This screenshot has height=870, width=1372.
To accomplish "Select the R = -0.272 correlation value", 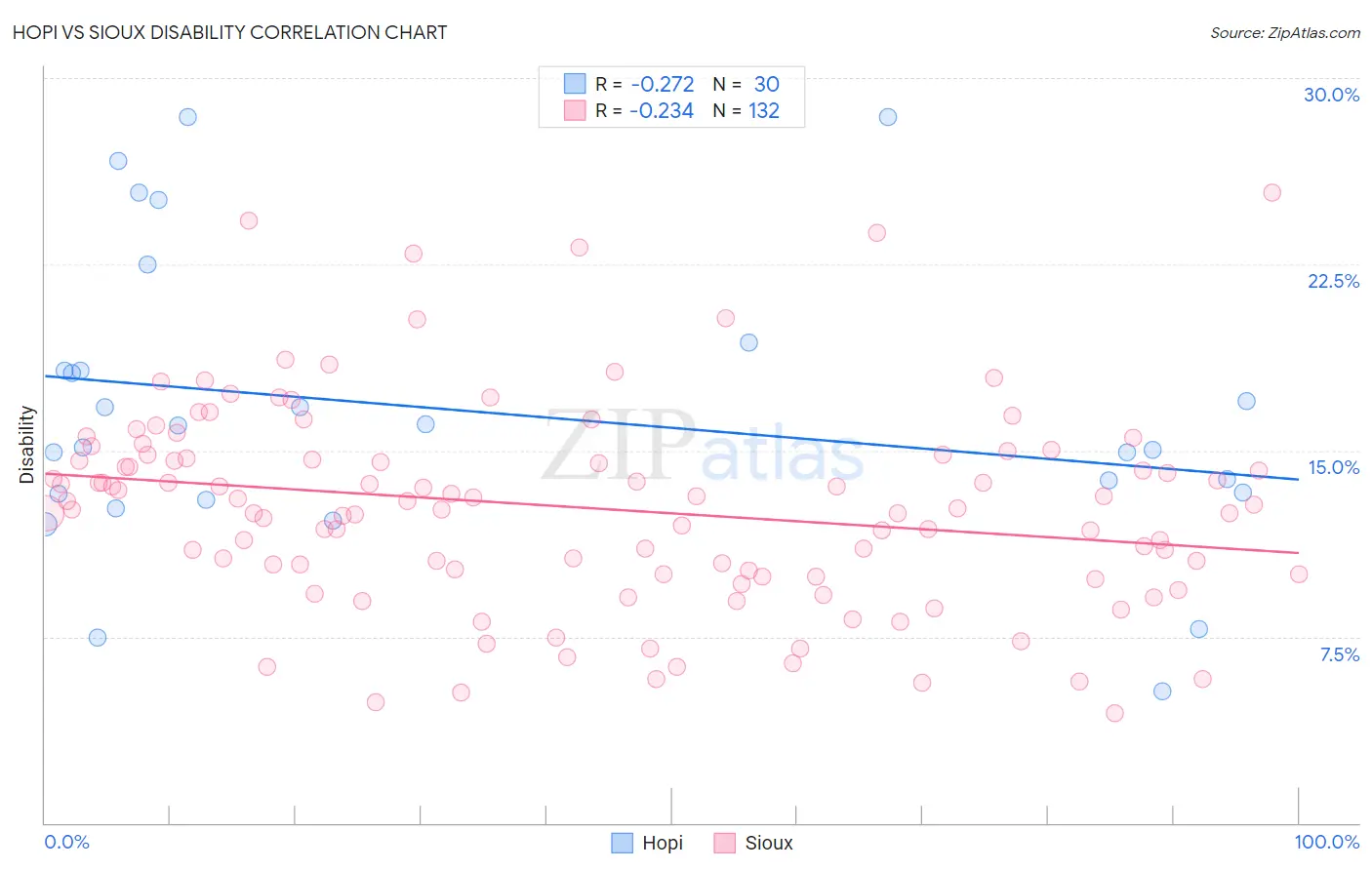I will [645, 84].
